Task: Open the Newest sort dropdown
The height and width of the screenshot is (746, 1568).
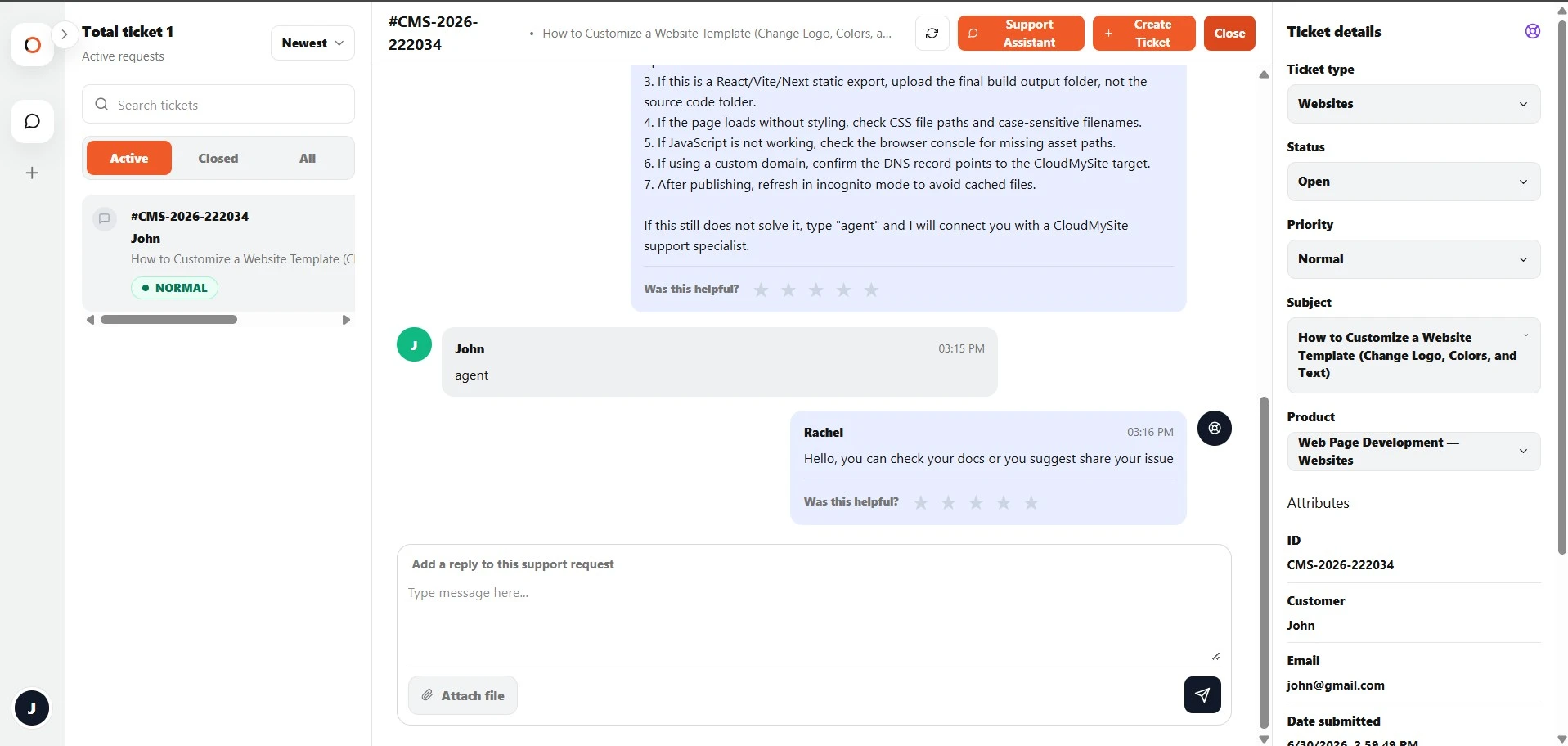Action: [x=312, y=43]
